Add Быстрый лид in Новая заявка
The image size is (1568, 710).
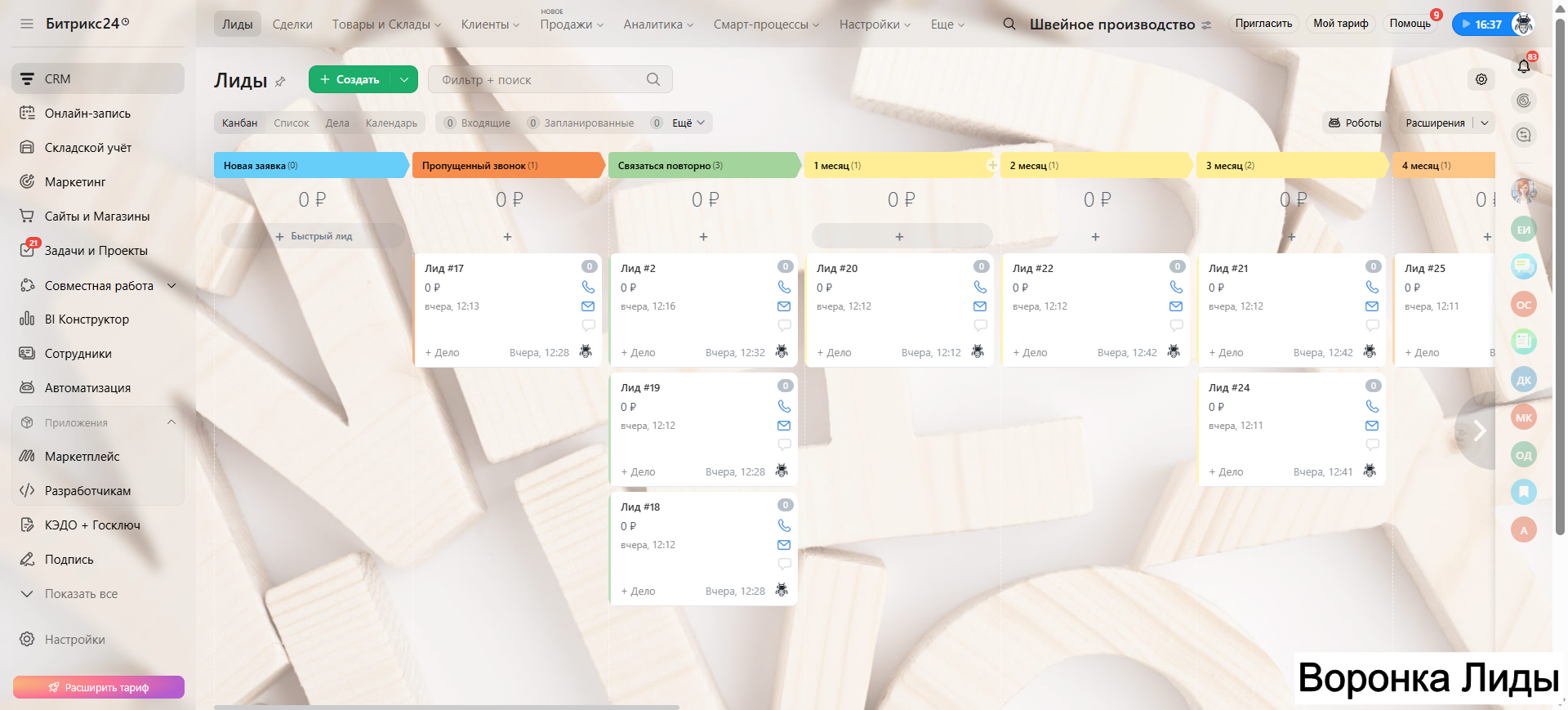tap(314, 236)
